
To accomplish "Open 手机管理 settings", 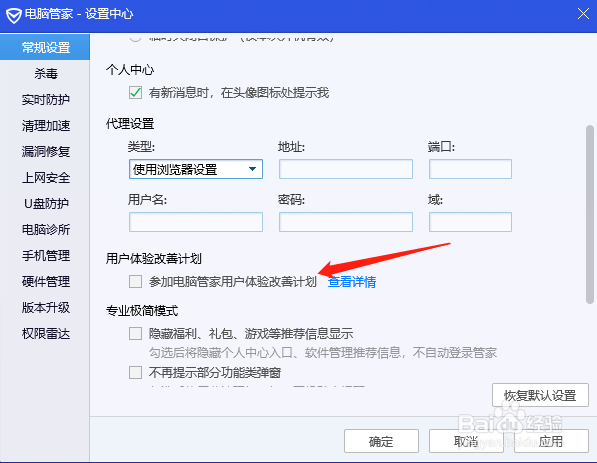I will pos(45,255).
